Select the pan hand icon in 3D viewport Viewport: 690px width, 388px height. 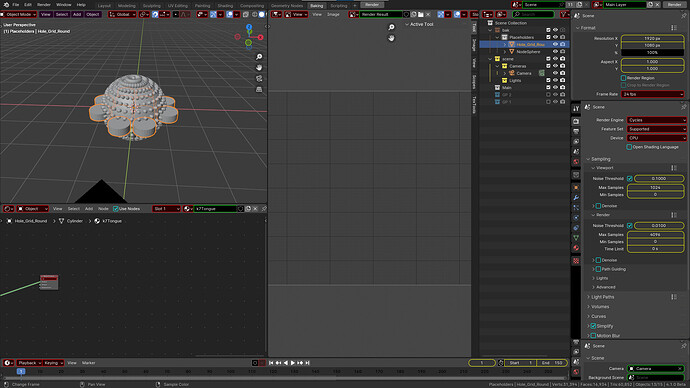(259, 68)
